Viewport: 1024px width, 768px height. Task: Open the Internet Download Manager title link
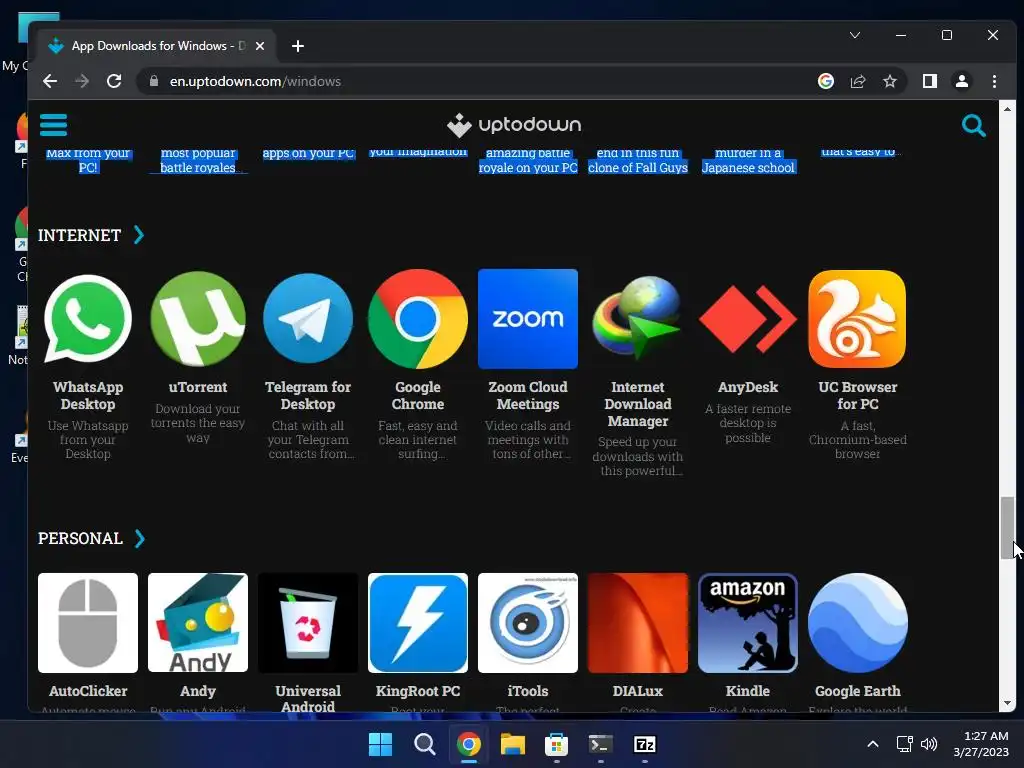tap(637, 404)
